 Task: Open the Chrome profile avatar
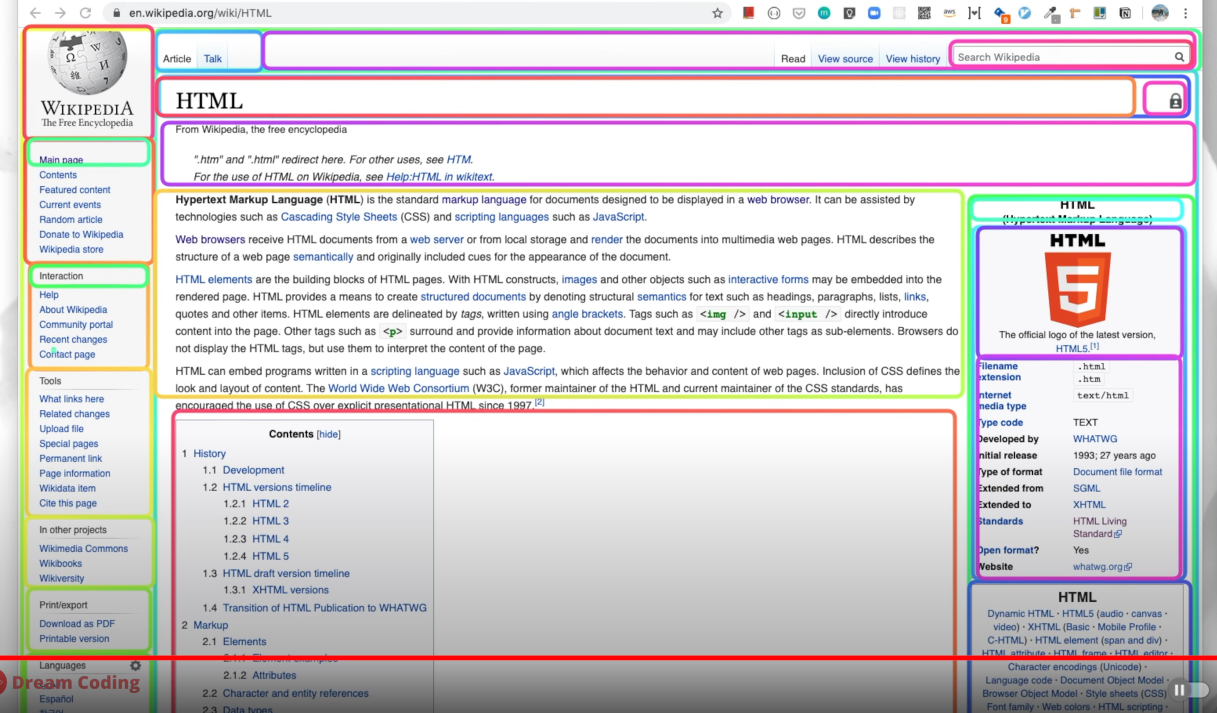pyautogui.click(x=1160, y=13)
